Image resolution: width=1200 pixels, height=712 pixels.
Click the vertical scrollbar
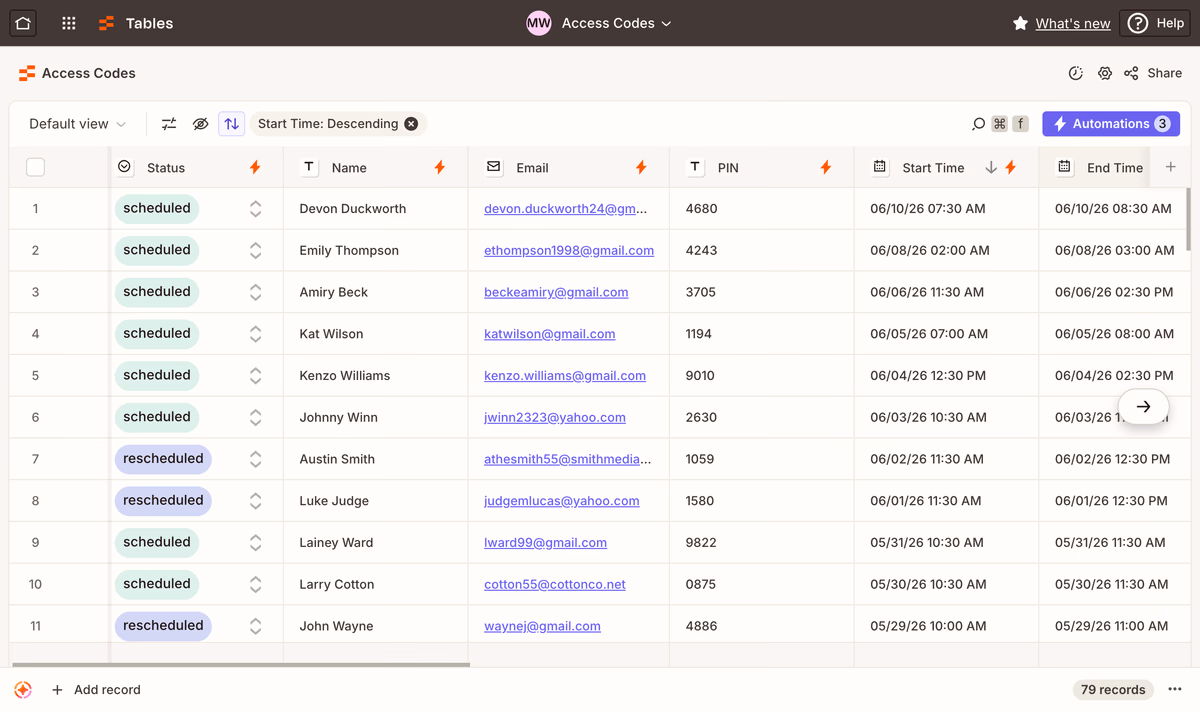1188,219
